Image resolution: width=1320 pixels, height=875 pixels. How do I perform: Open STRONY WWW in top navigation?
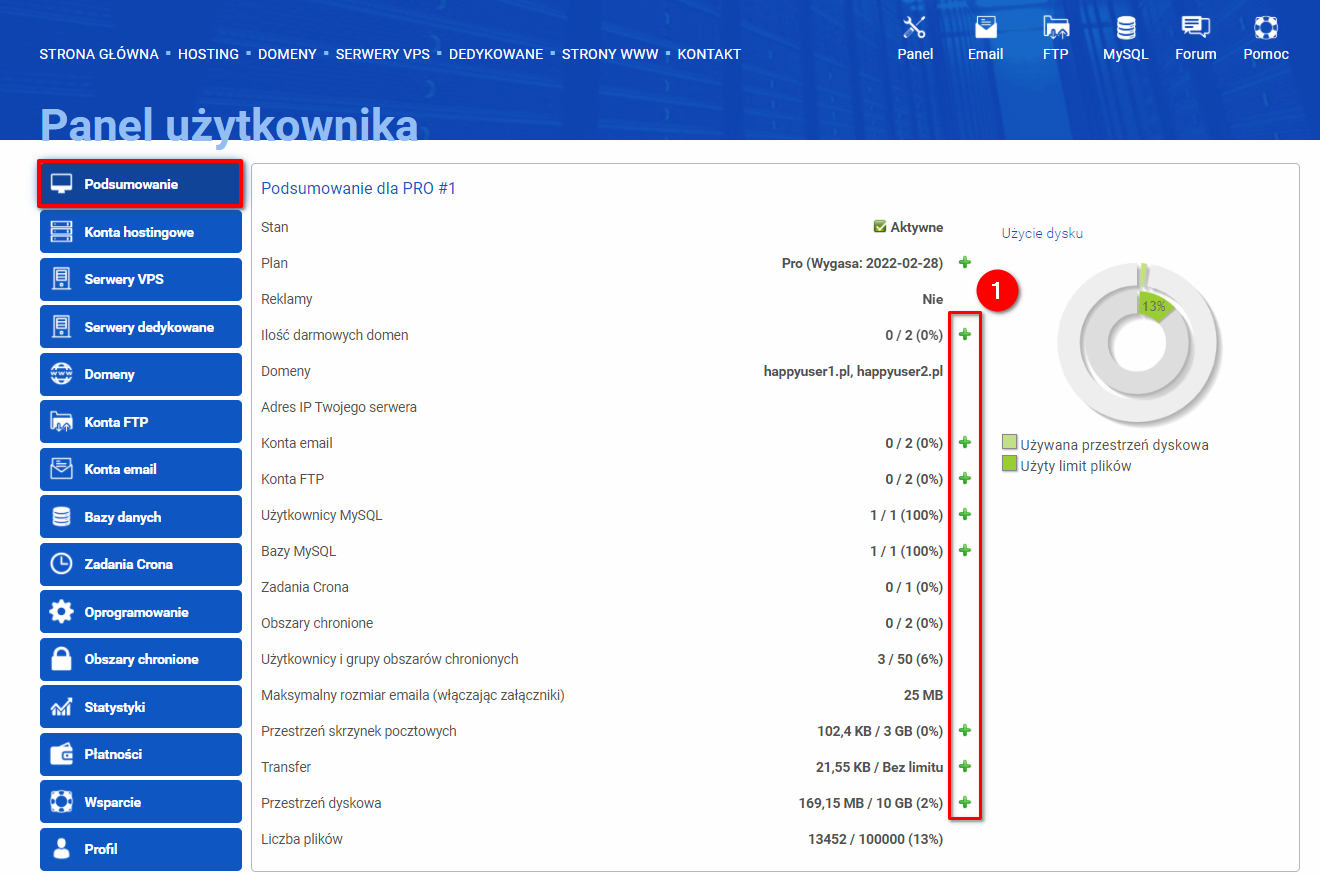pyautogui.click(x=610, y=54)
